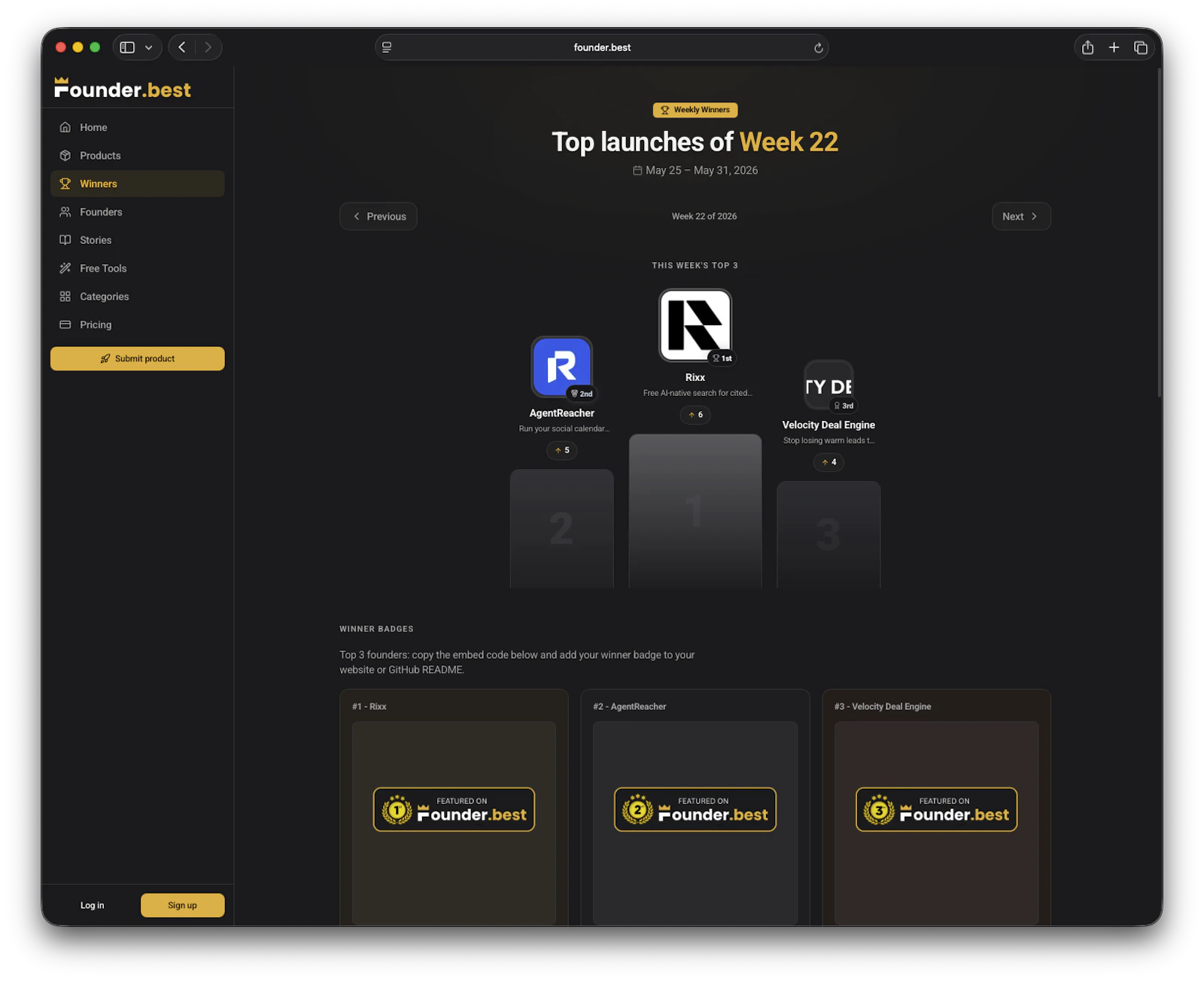
Task: Click the "#2 - AgentReacher" card title
Action: coord(630,707)
